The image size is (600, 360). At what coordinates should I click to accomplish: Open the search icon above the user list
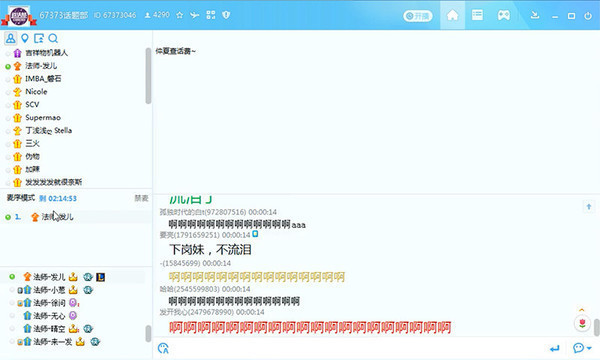click(x=53, y=38)
